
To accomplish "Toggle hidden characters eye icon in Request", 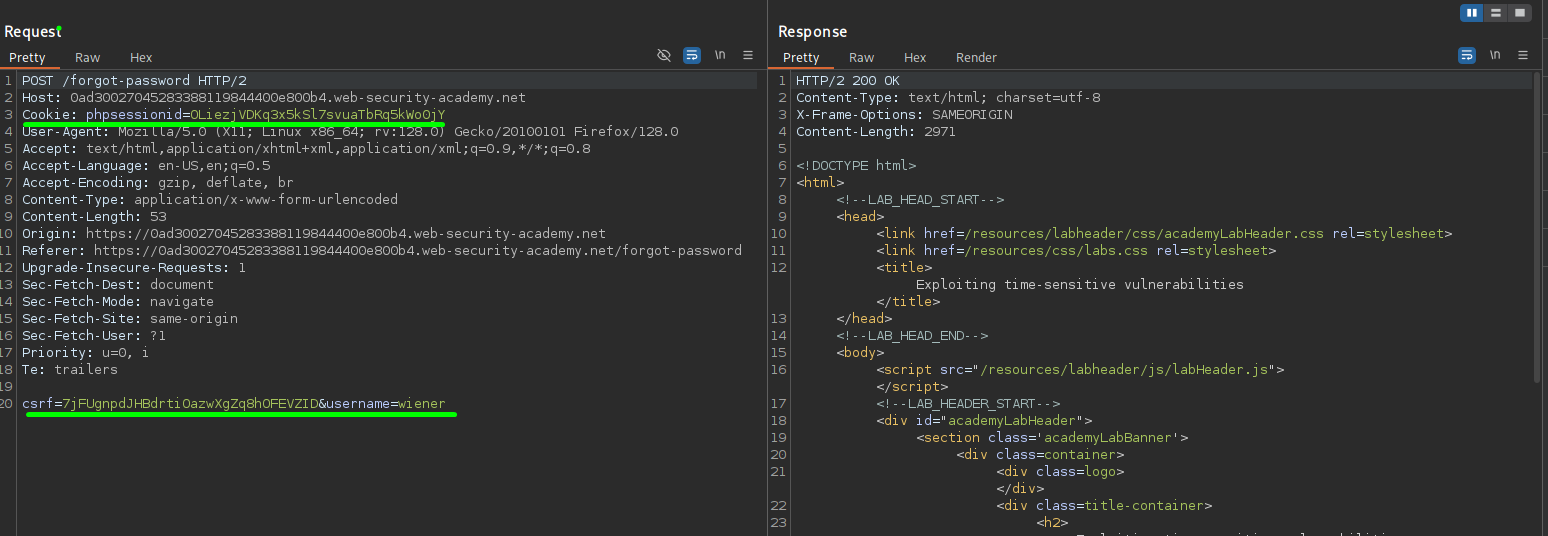I will [664, 56].
